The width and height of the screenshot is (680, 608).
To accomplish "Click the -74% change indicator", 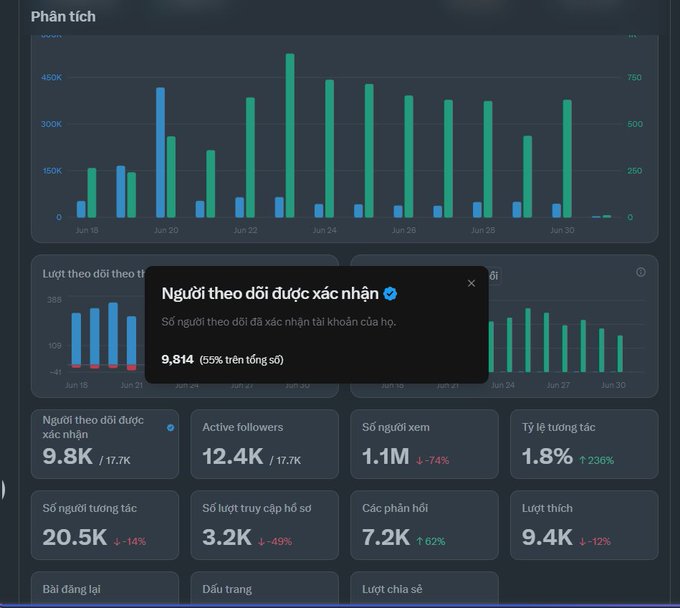I will [432, 460].
